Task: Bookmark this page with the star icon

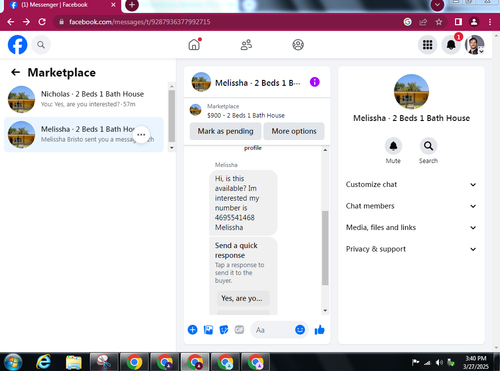Action: 439,22
